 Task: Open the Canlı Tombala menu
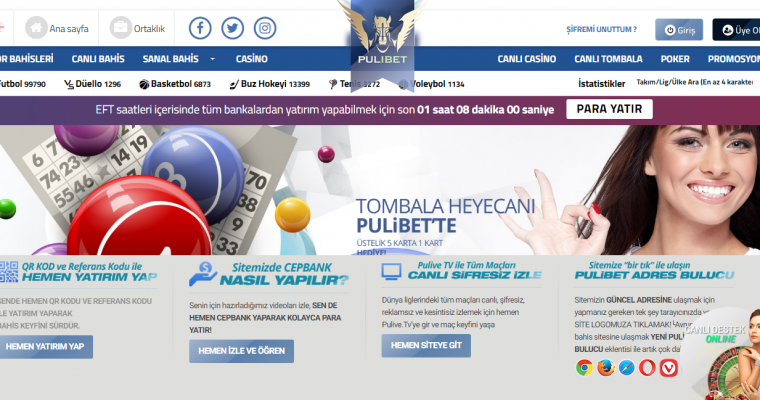tap(608, 59)
